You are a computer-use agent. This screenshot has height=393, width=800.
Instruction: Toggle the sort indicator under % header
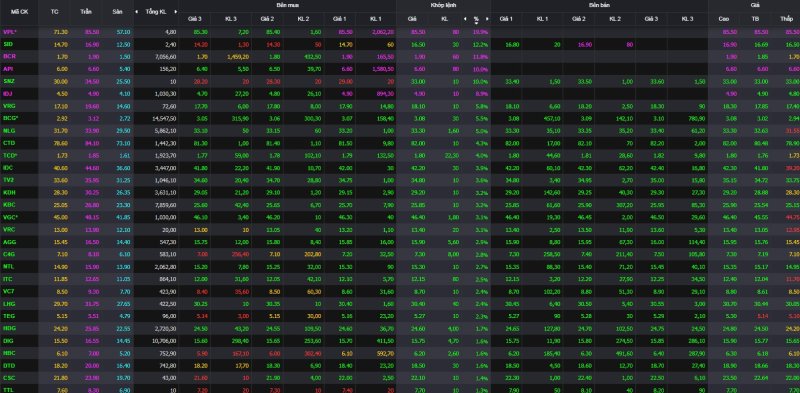[476, 23]
